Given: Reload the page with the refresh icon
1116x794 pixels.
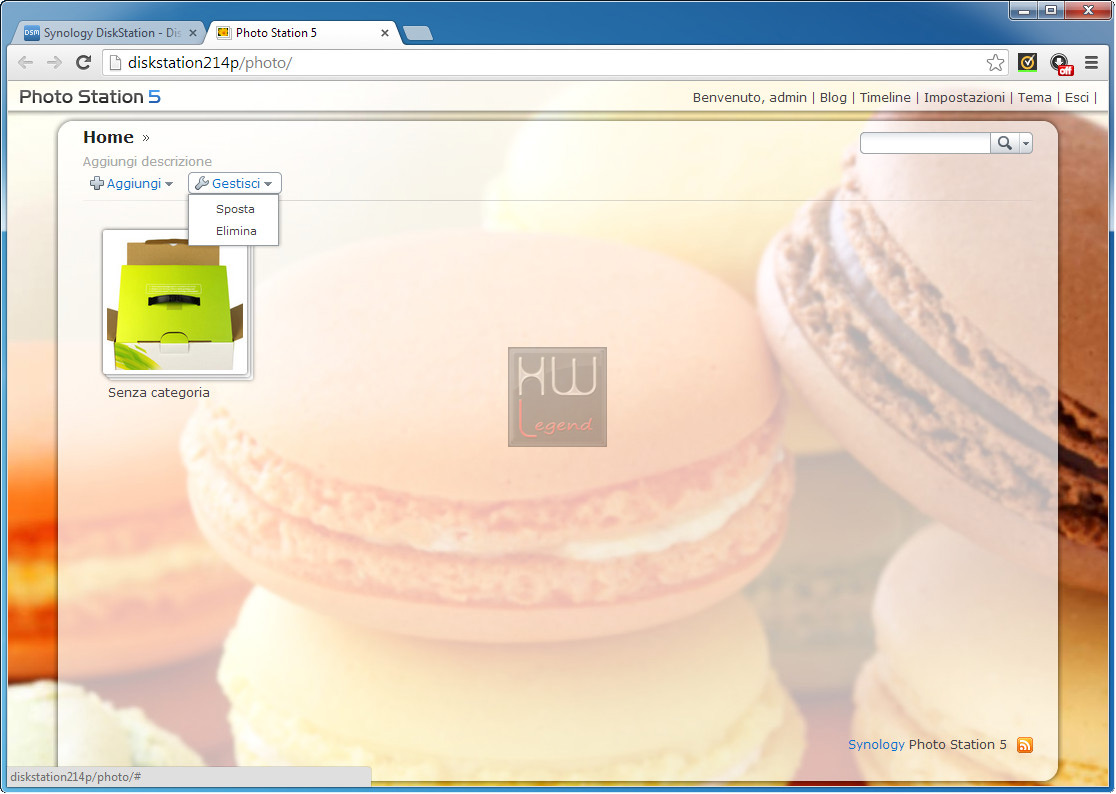Looking at the screenshot, I should click(x=83, y=63).
